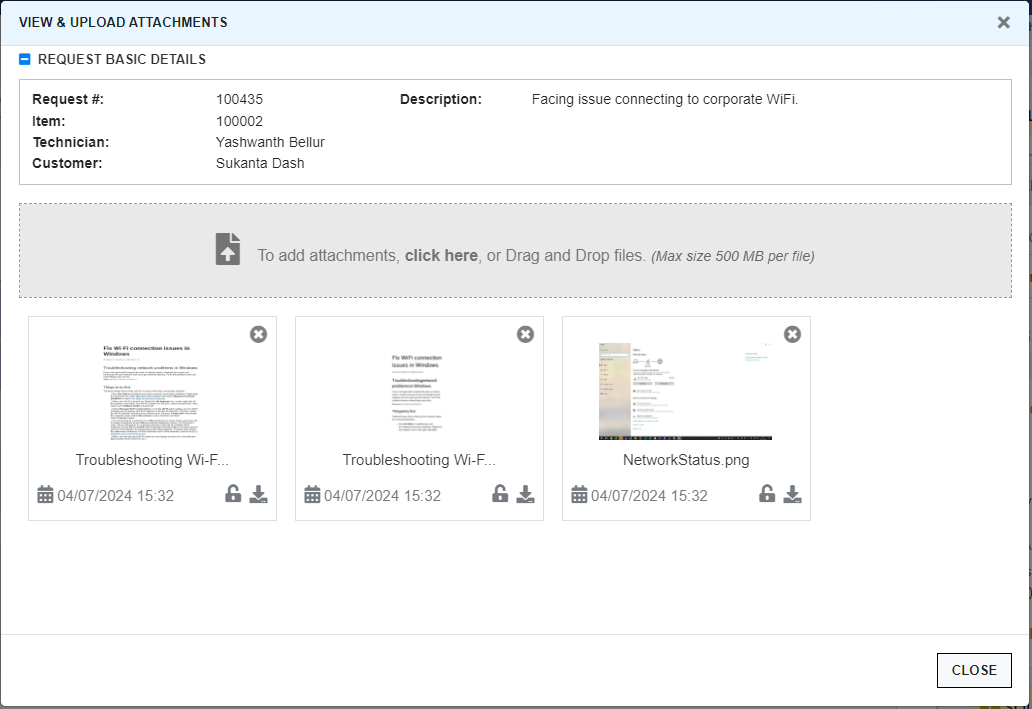Toggle lock on NetworkStatus.png attachment
The width and height of the screenshot is (1032, 709).
point(767,494)
